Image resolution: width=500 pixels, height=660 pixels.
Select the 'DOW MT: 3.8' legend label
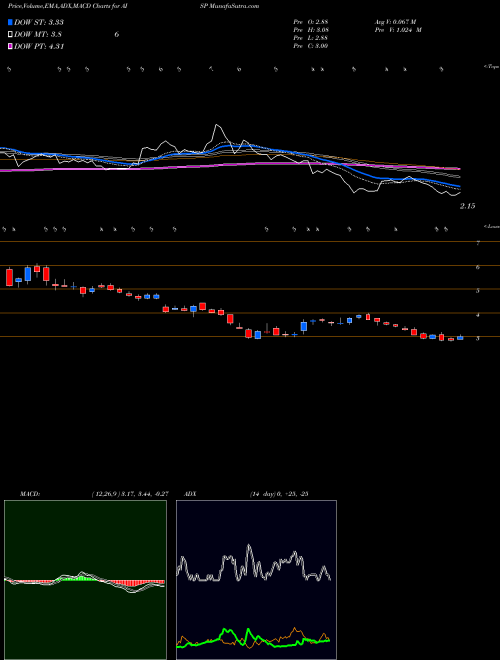point(39,35)
